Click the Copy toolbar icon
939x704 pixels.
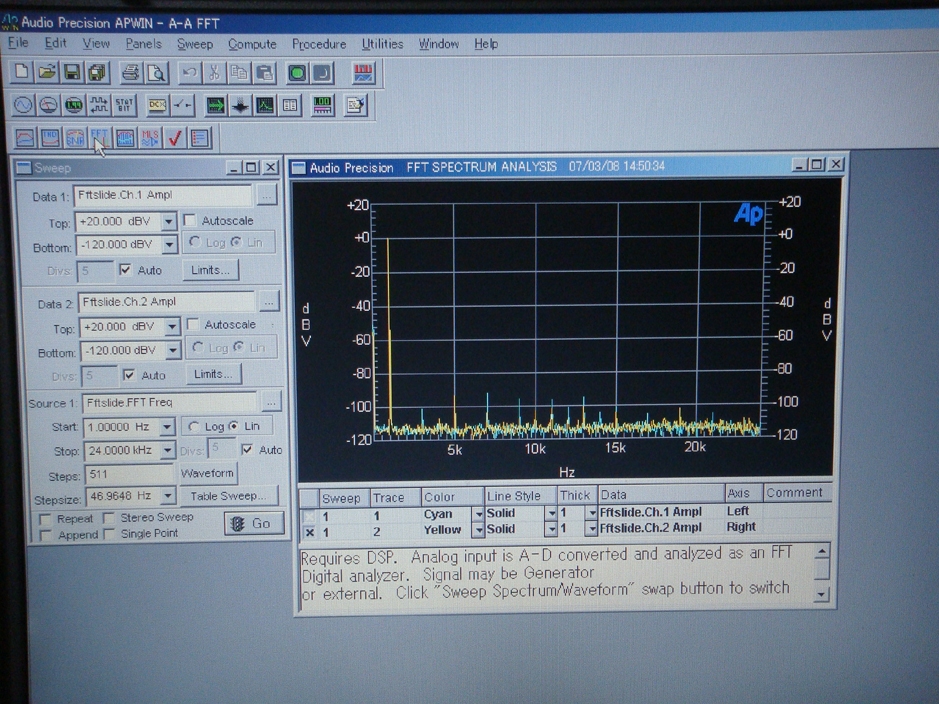pyautogui.click(x=239, y=73)
